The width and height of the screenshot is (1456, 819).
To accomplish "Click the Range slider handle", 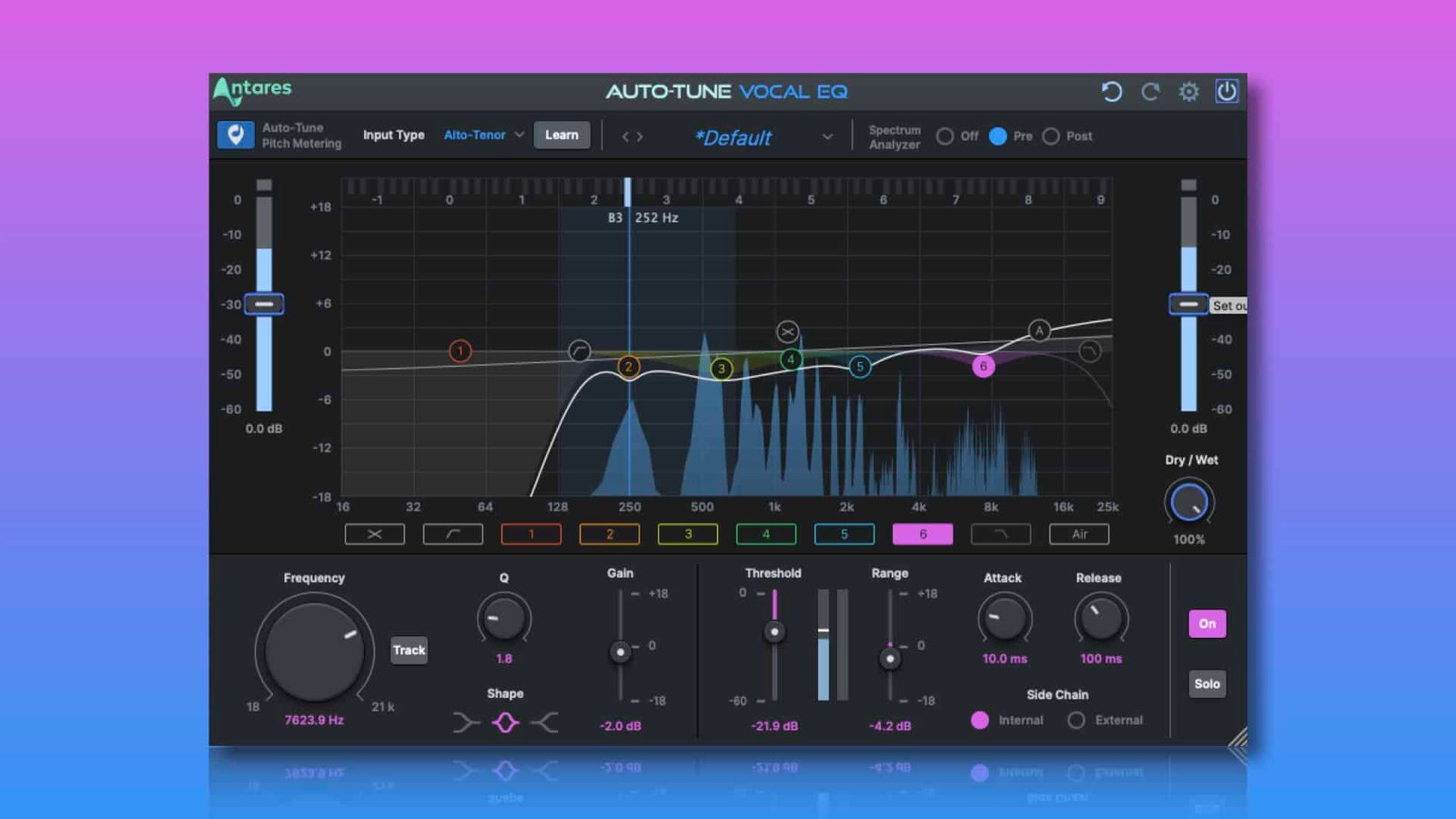I will pos(890,658).
